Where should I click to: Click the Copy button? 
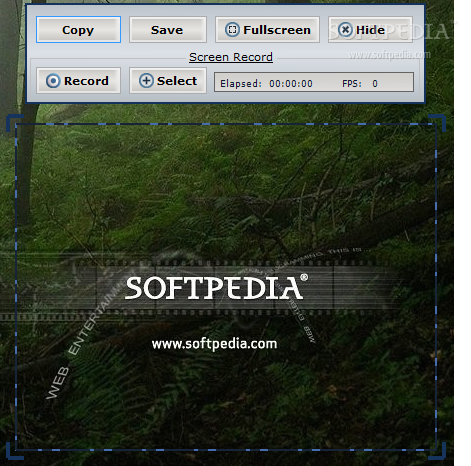[x=78, y=30]
